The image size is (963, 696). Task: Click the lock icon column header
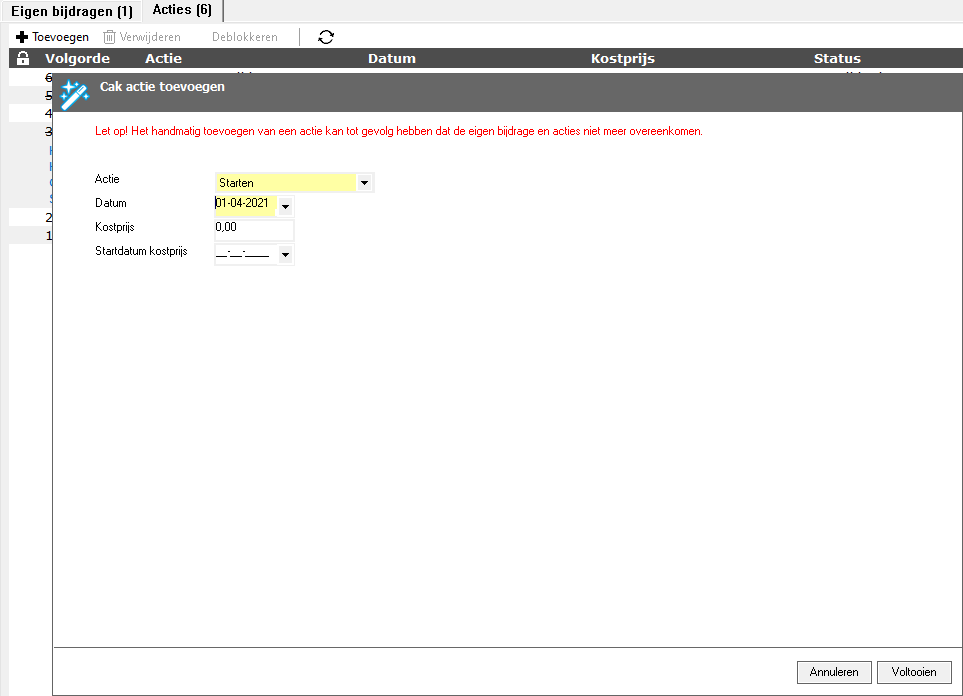pos(24,59)
